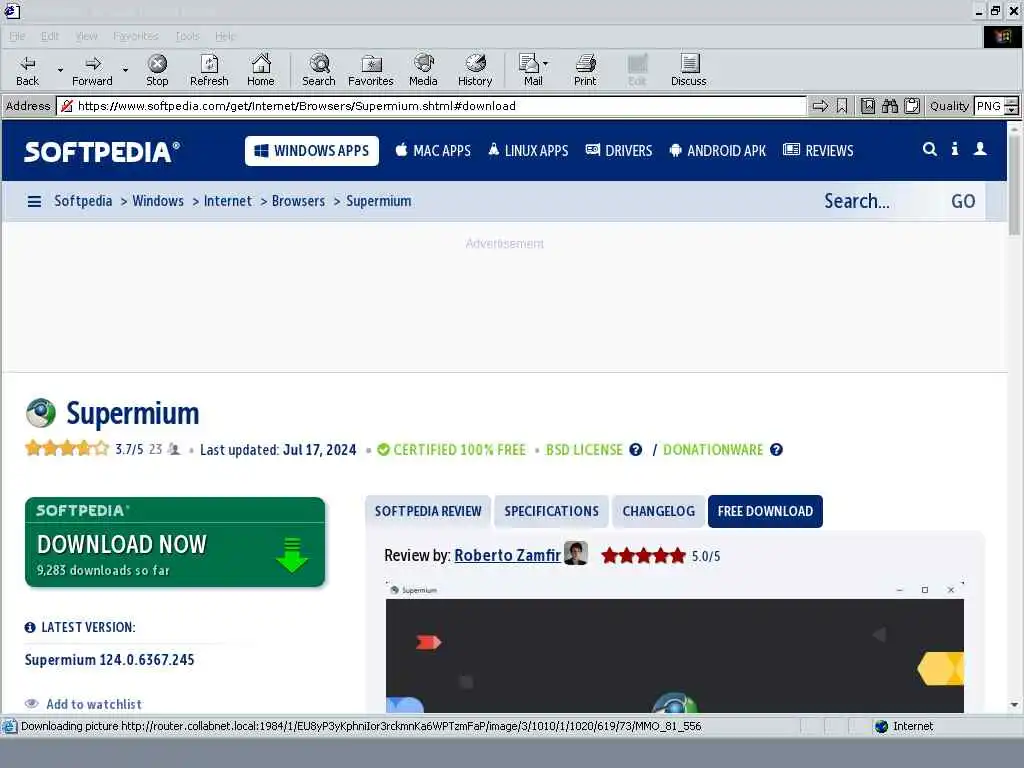Click the Softpedia breadcrumb link

click(x=83, y=201)
